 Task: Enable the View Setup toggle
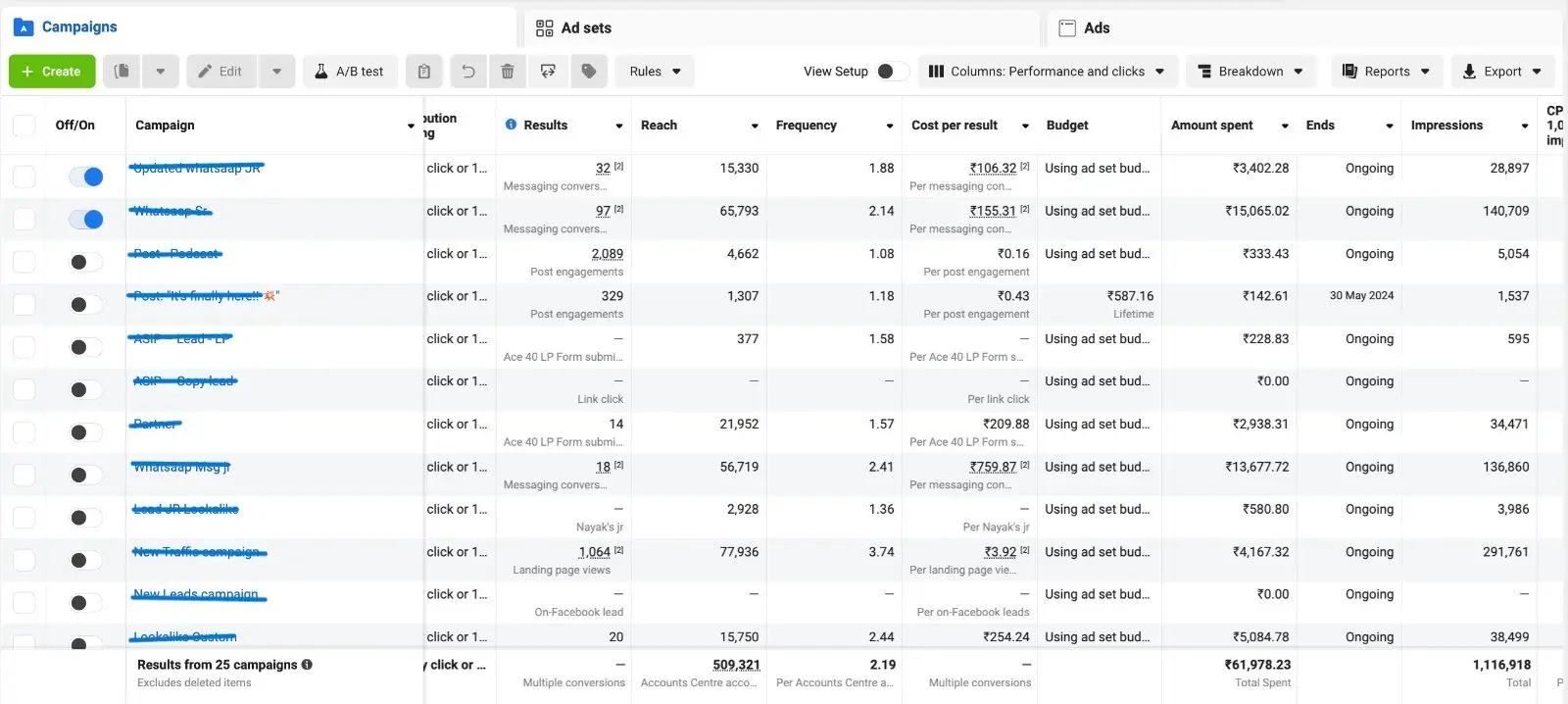pos(891,72)
